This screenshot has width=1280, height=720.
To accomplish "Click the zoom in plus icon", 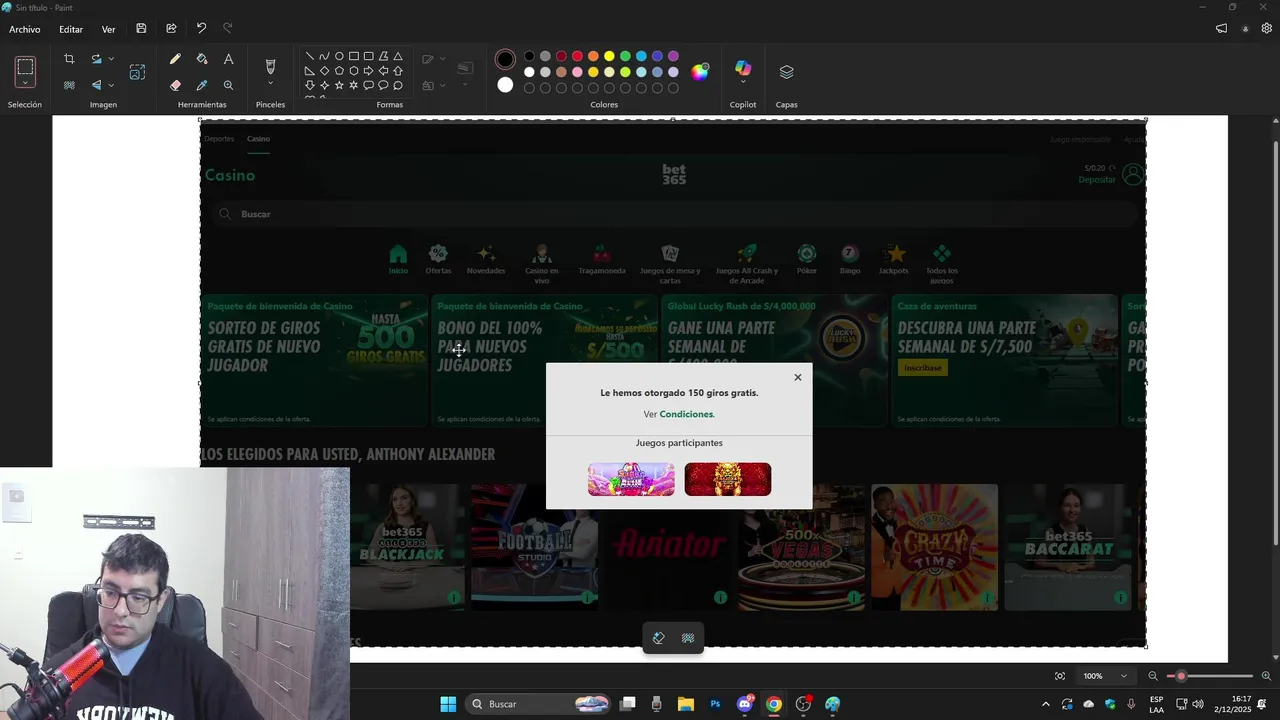I will 1266,676.
